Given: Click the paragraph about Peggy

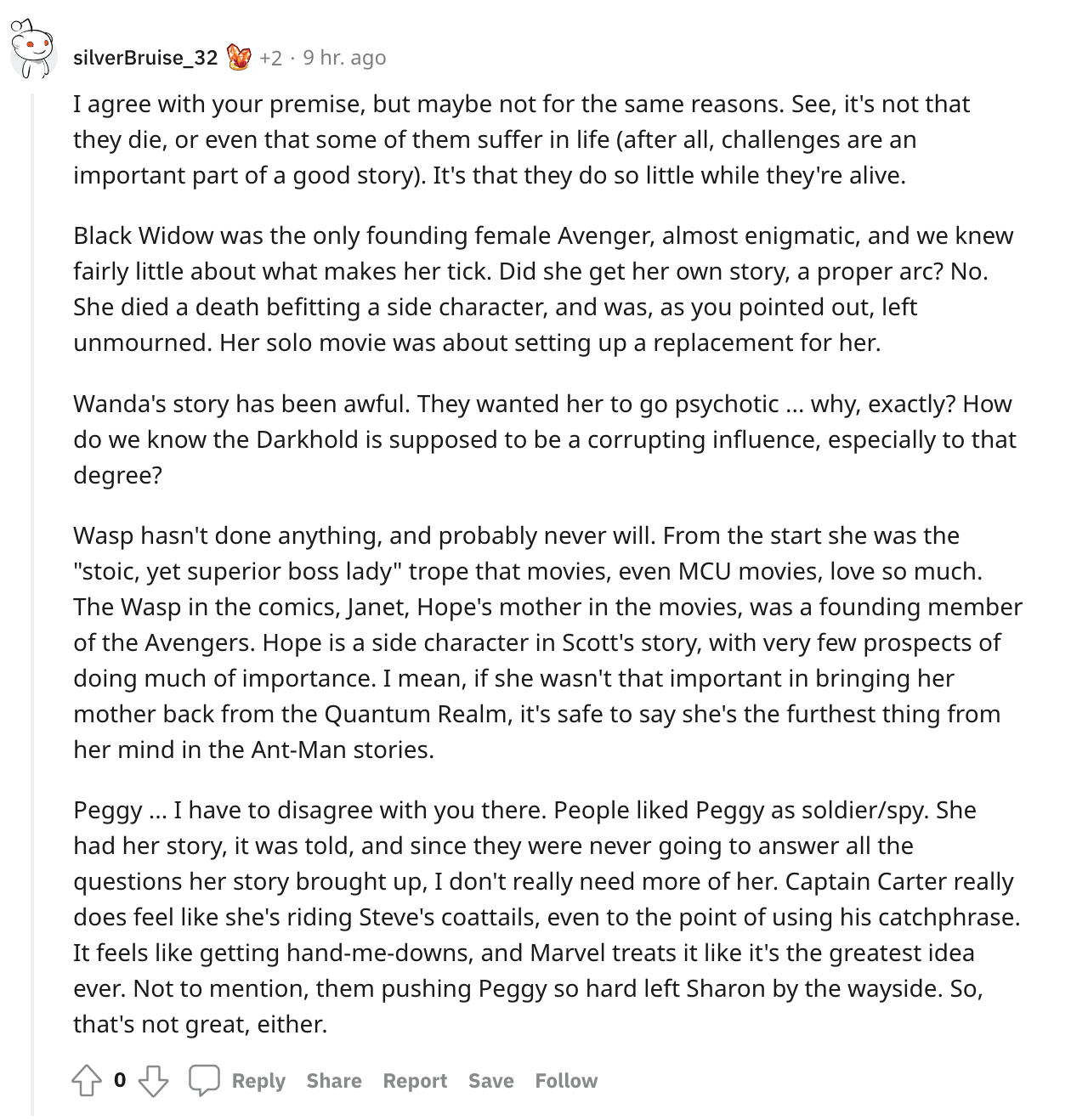Looking at the screenshot, I should (546, 917).
